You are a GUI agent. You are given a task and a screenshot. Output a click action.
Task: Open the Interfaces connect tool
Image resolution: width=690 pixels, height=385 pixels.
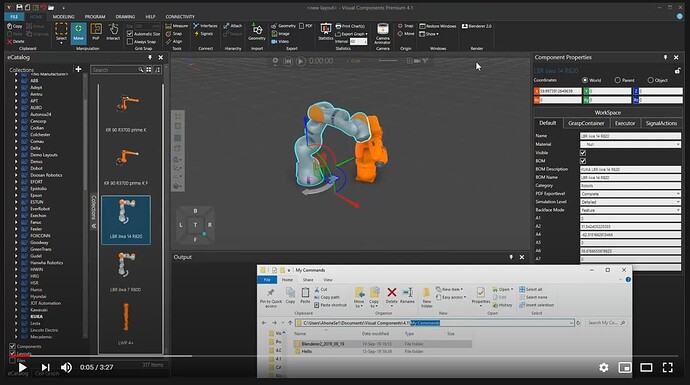click(x=205, y=26)
